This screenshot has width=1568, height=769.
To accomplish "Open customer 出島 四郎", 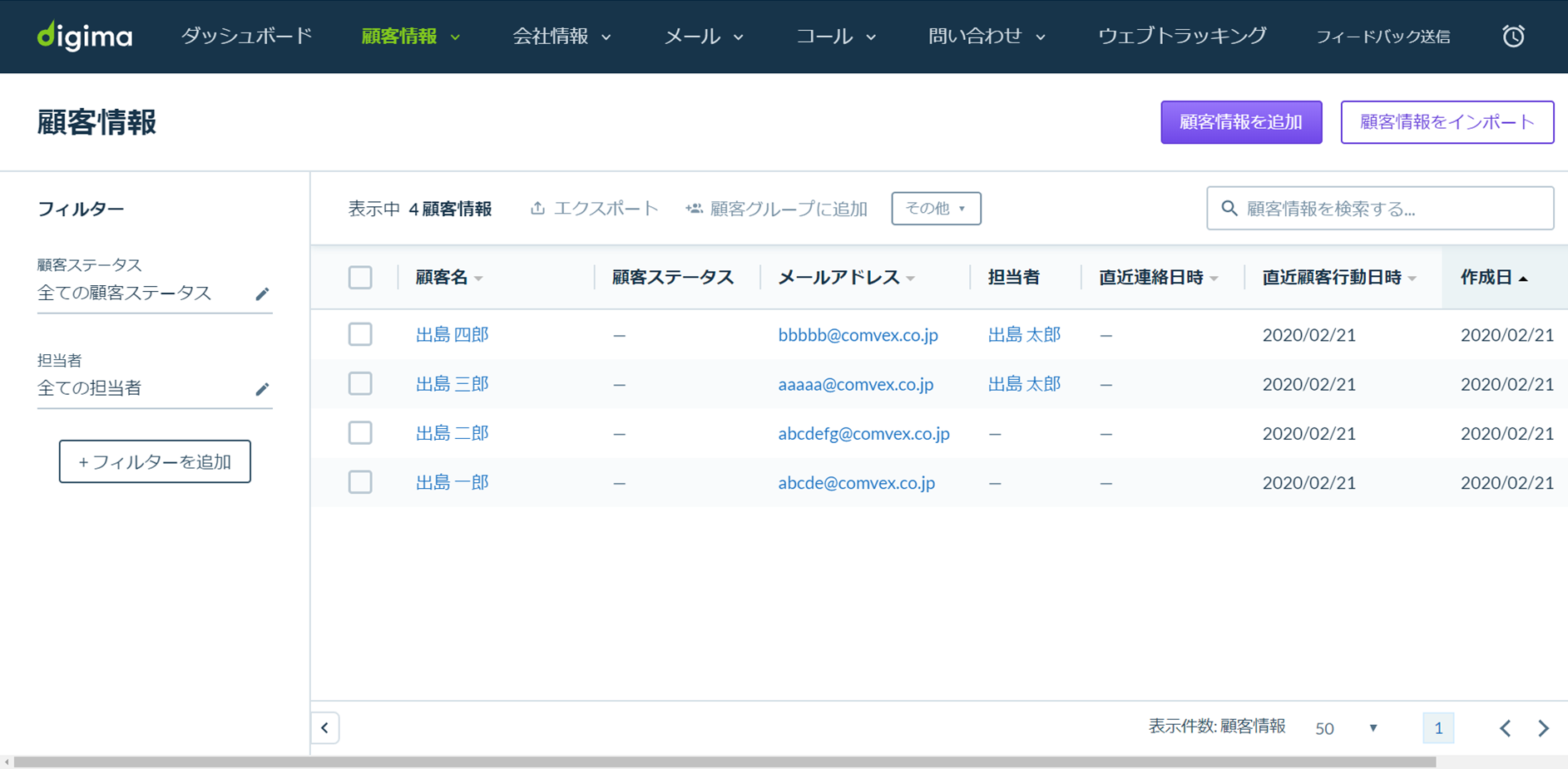I will pos(452,334).
